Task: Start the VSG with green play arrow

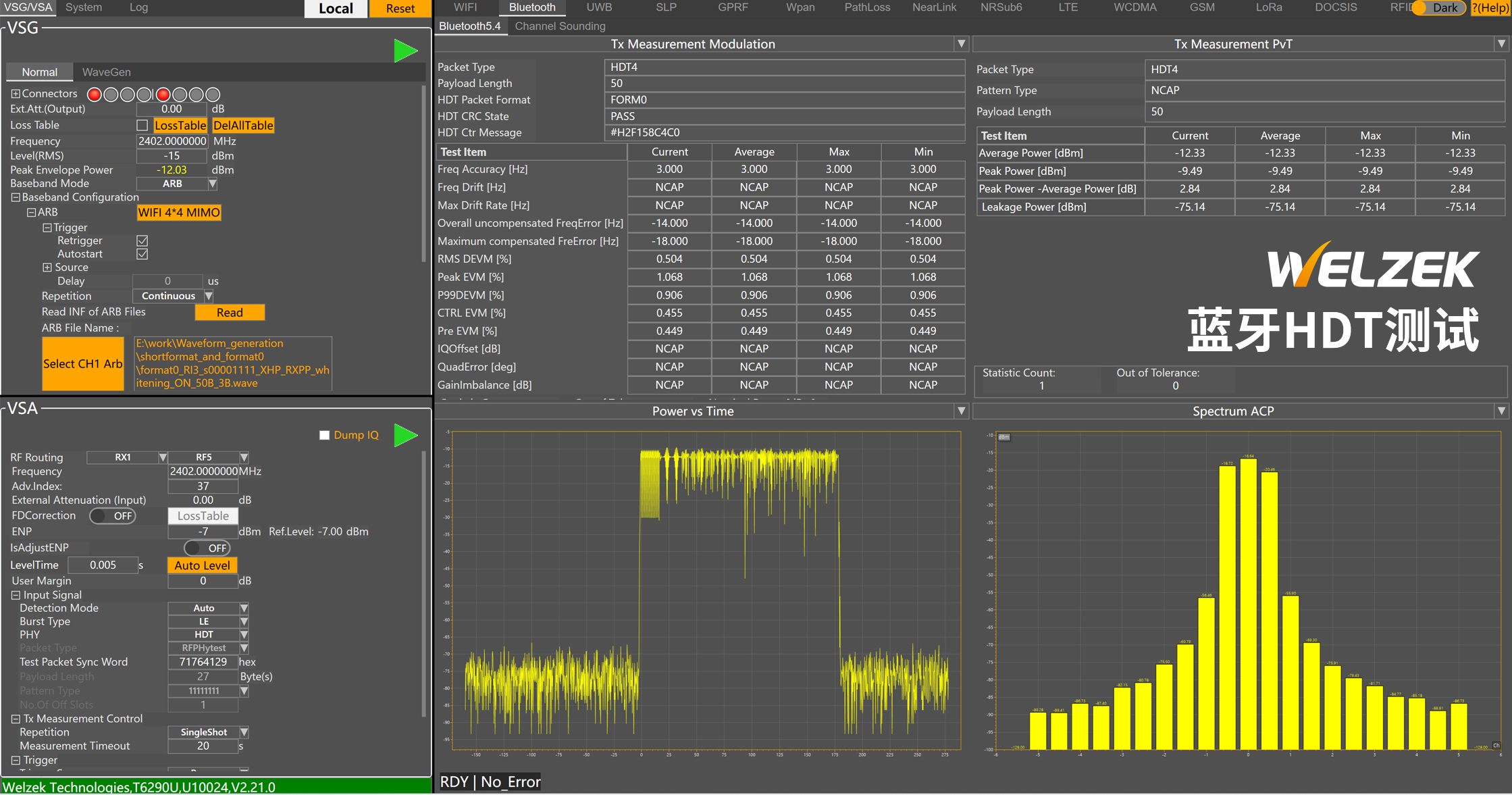Action: (x=405, y=51)
